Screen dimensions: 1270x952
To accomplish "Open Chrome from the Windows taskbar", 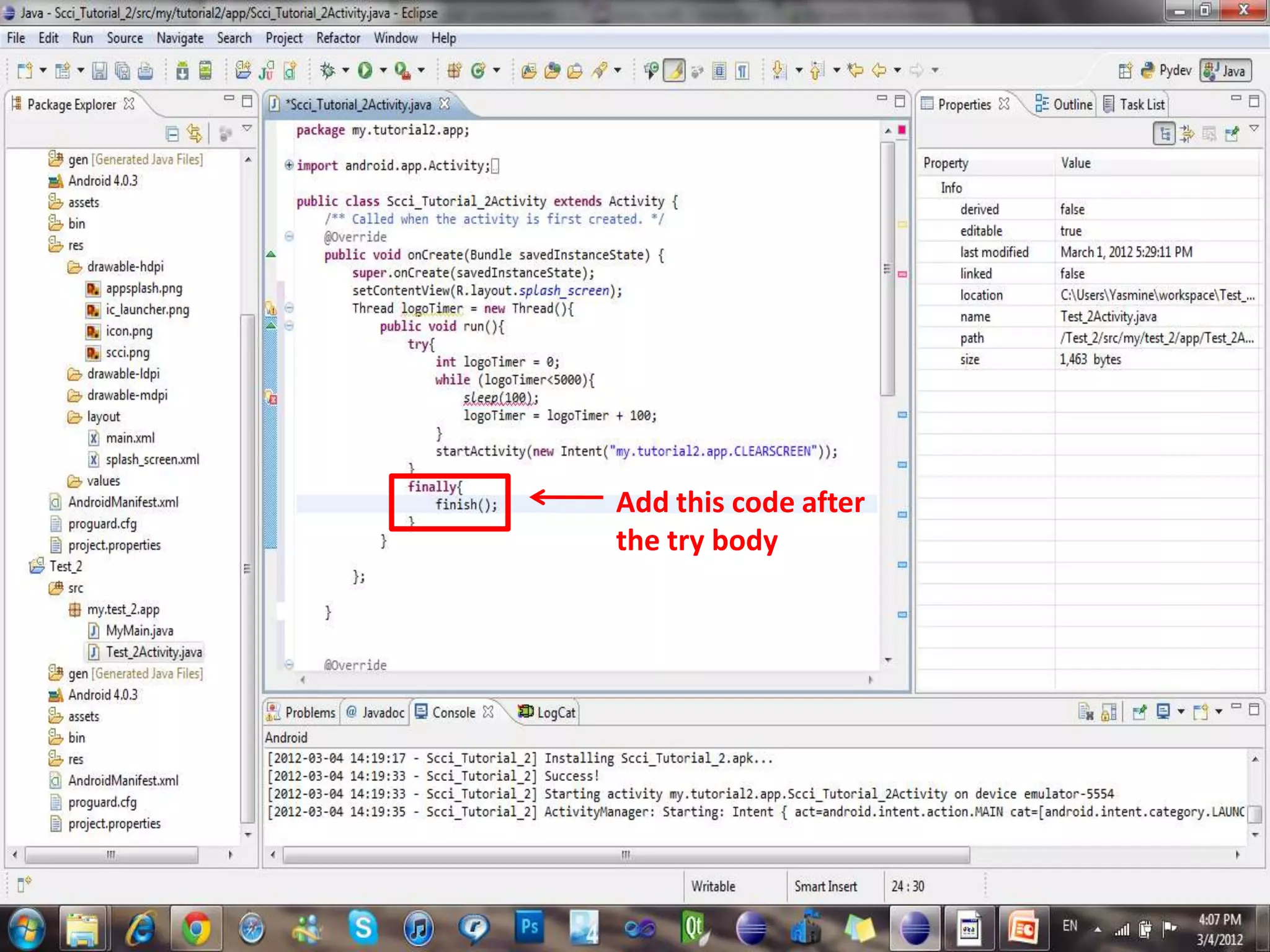I will (x=195, y=928).
